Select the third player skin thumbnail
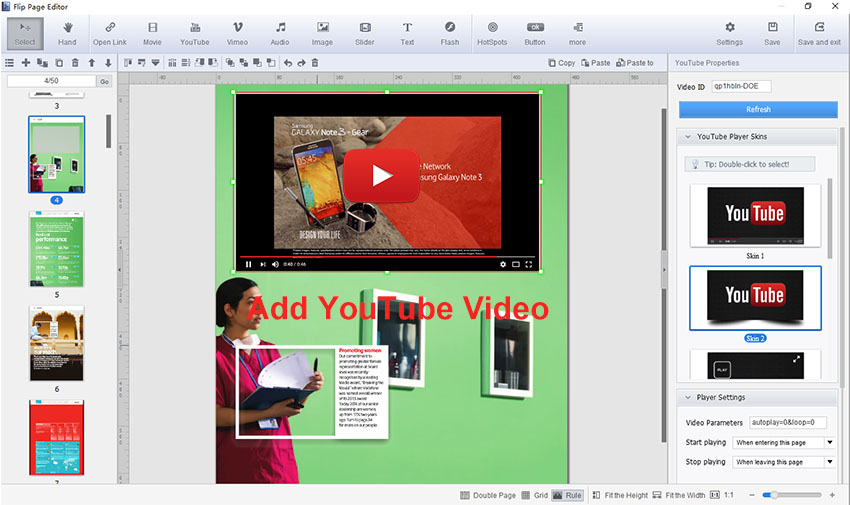This screenshot has height=505, width=850. [755, 365]
